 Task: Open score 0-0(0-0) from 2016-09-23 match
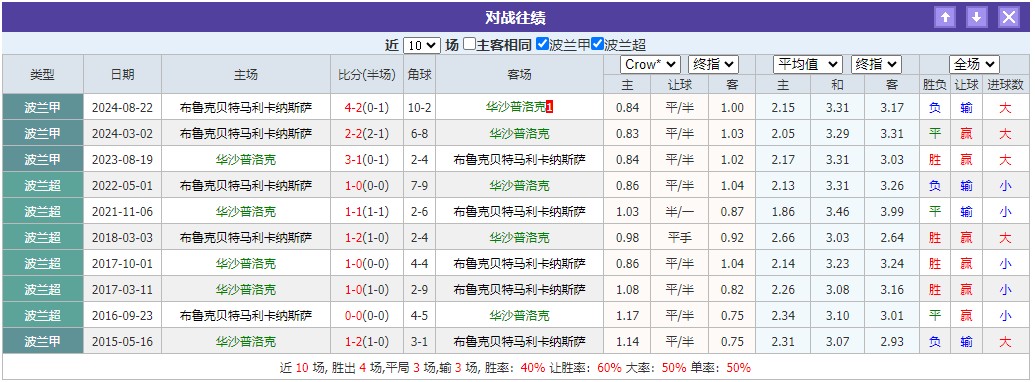coord(367,316)
